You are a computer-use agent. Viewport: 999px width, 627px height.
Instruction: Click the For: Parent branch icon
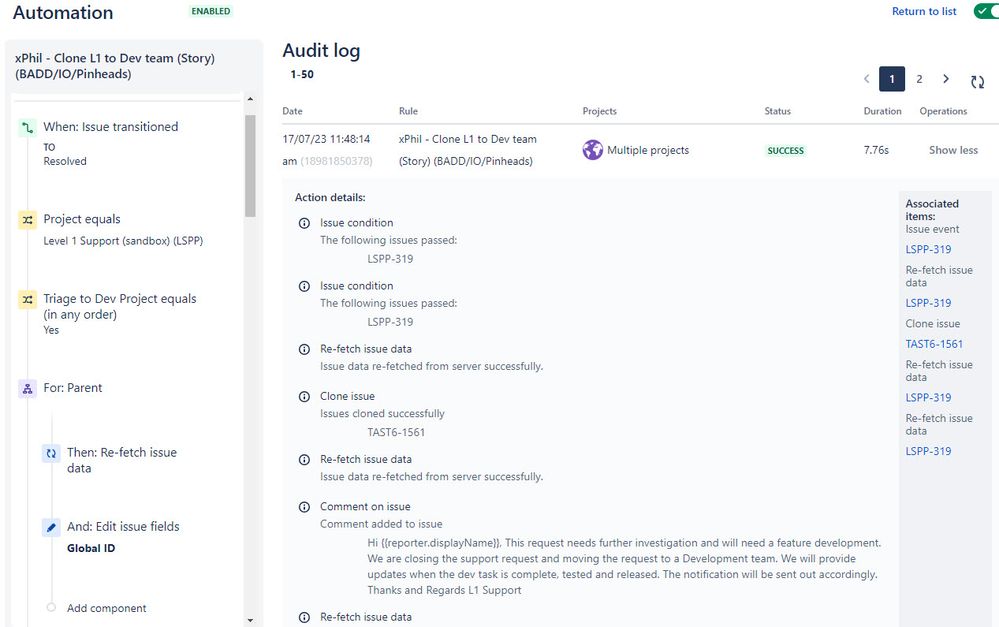pyautogui.click(x=27, y=389)
